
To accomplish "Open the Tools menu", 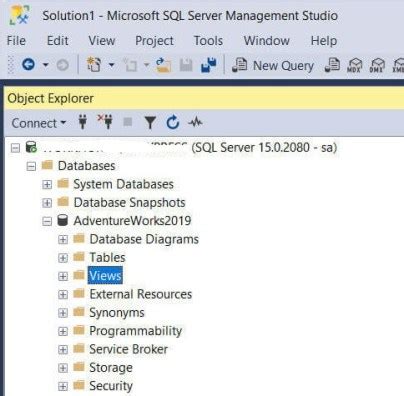I will 208,41.
